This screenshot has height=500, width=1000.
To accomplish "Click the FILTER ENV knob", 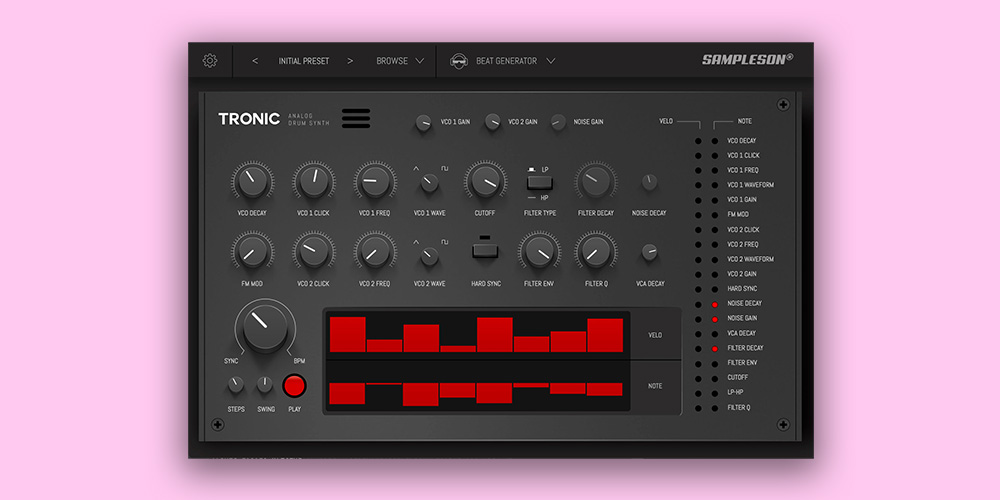I will (540, 251).
